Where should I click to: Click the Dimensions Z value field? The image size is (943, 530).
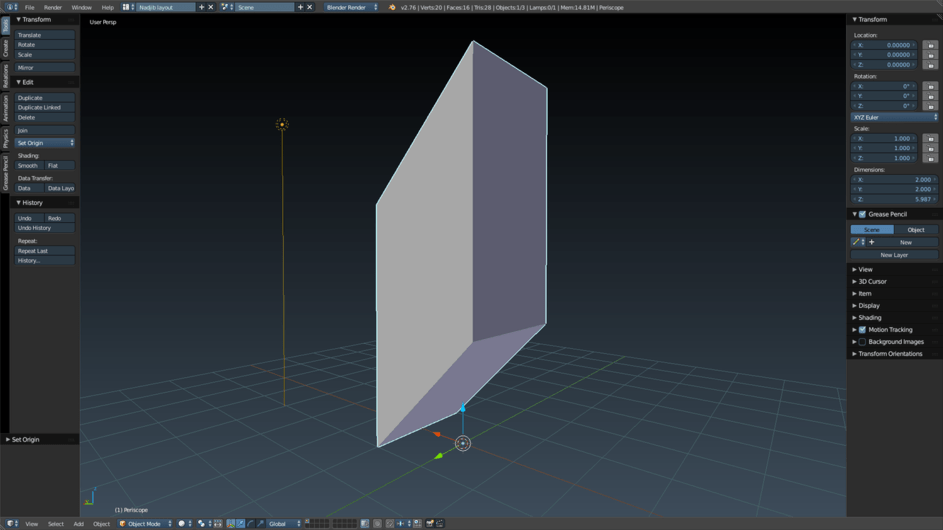pyautogui.click(x=894, y=199)
